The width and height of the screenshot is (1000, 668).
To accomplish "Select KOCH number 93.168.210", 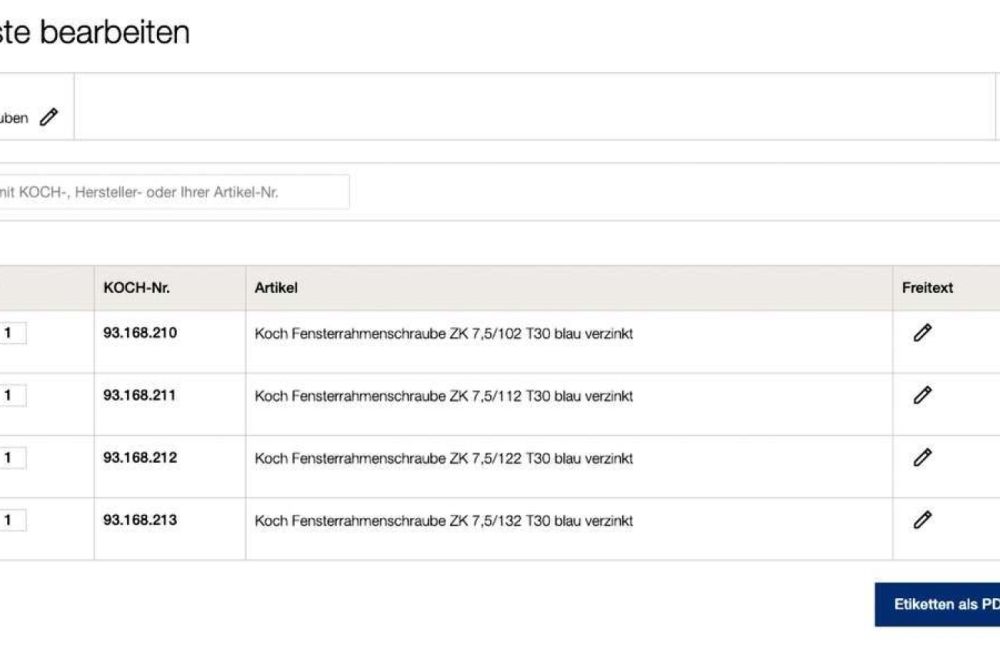I will tap(140, 332).
